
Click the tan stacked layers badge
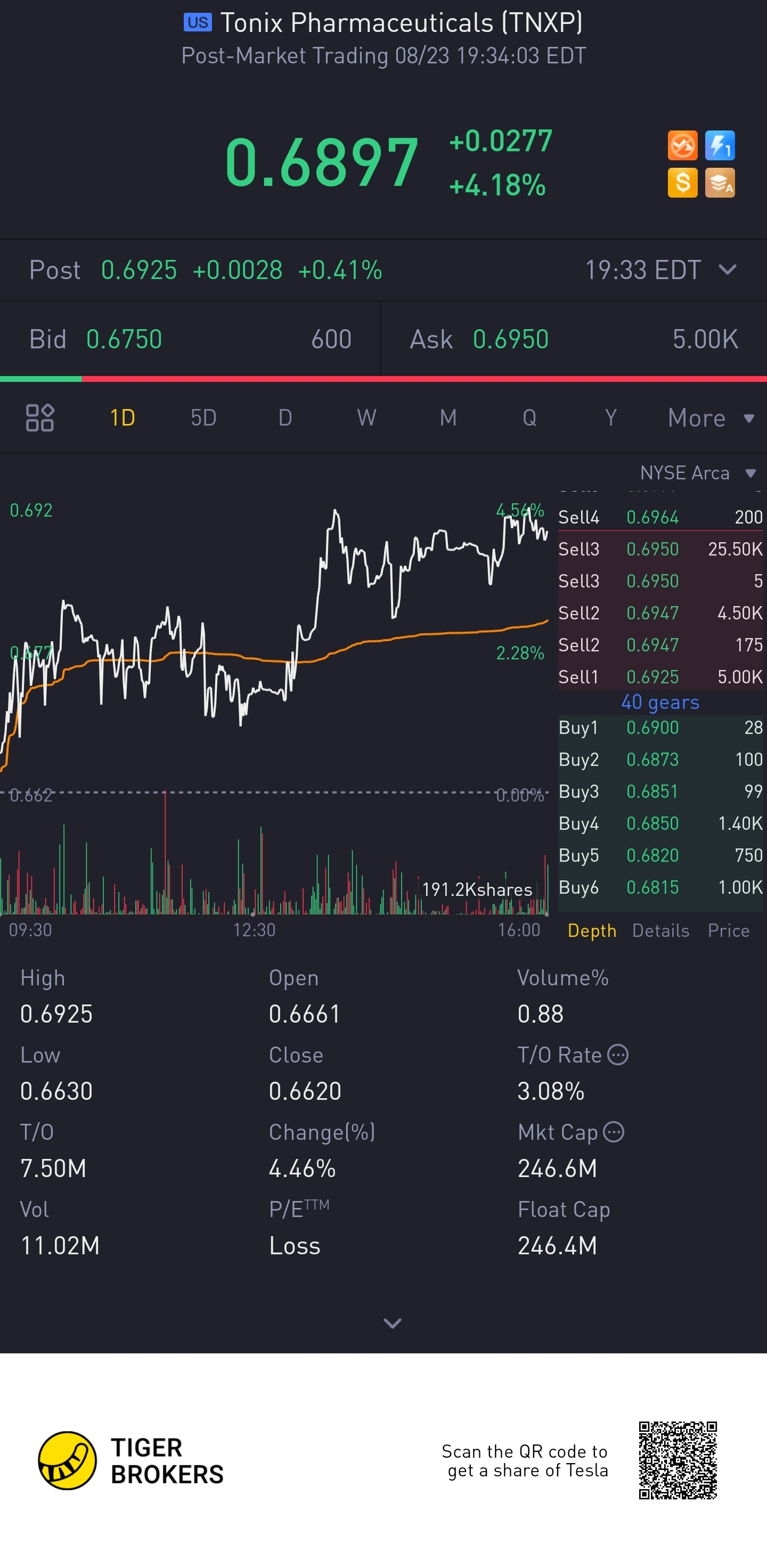click(720, 183)
